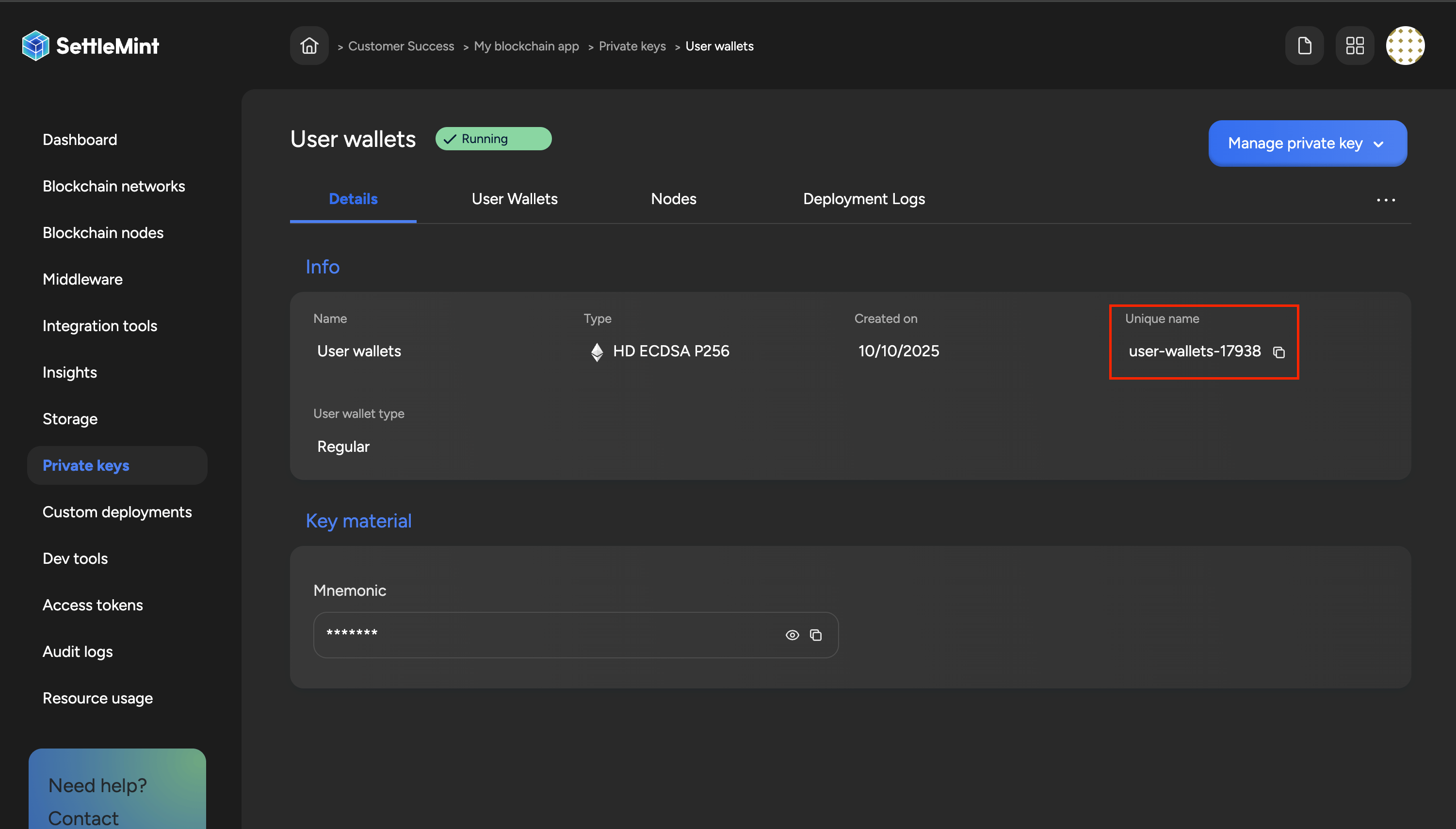
Task: Copy the unique name user-wallets-17938
Action: click(x=1279, y=352)
